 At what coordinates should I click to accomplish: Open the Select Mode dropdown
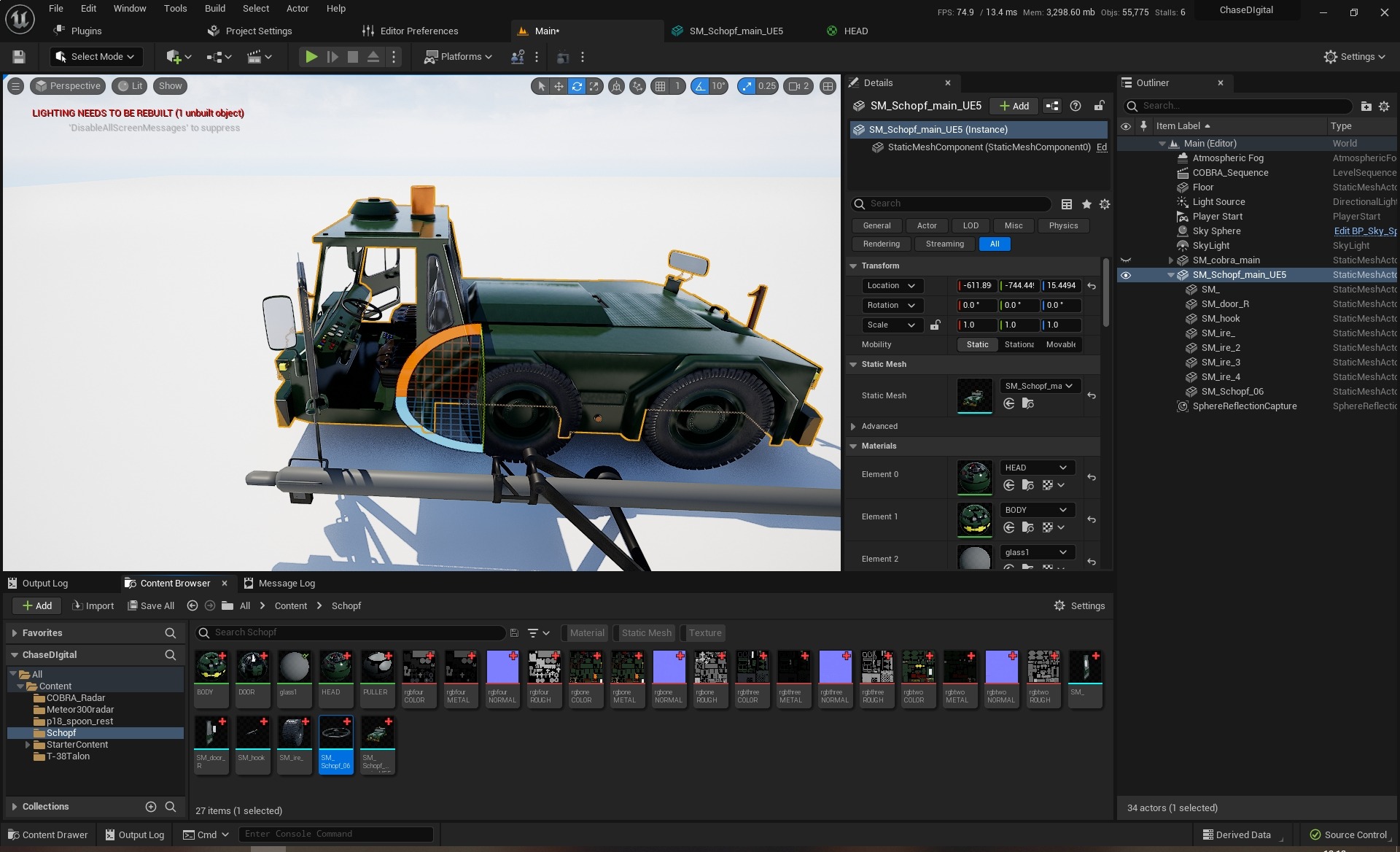click(x=96, y=57)
